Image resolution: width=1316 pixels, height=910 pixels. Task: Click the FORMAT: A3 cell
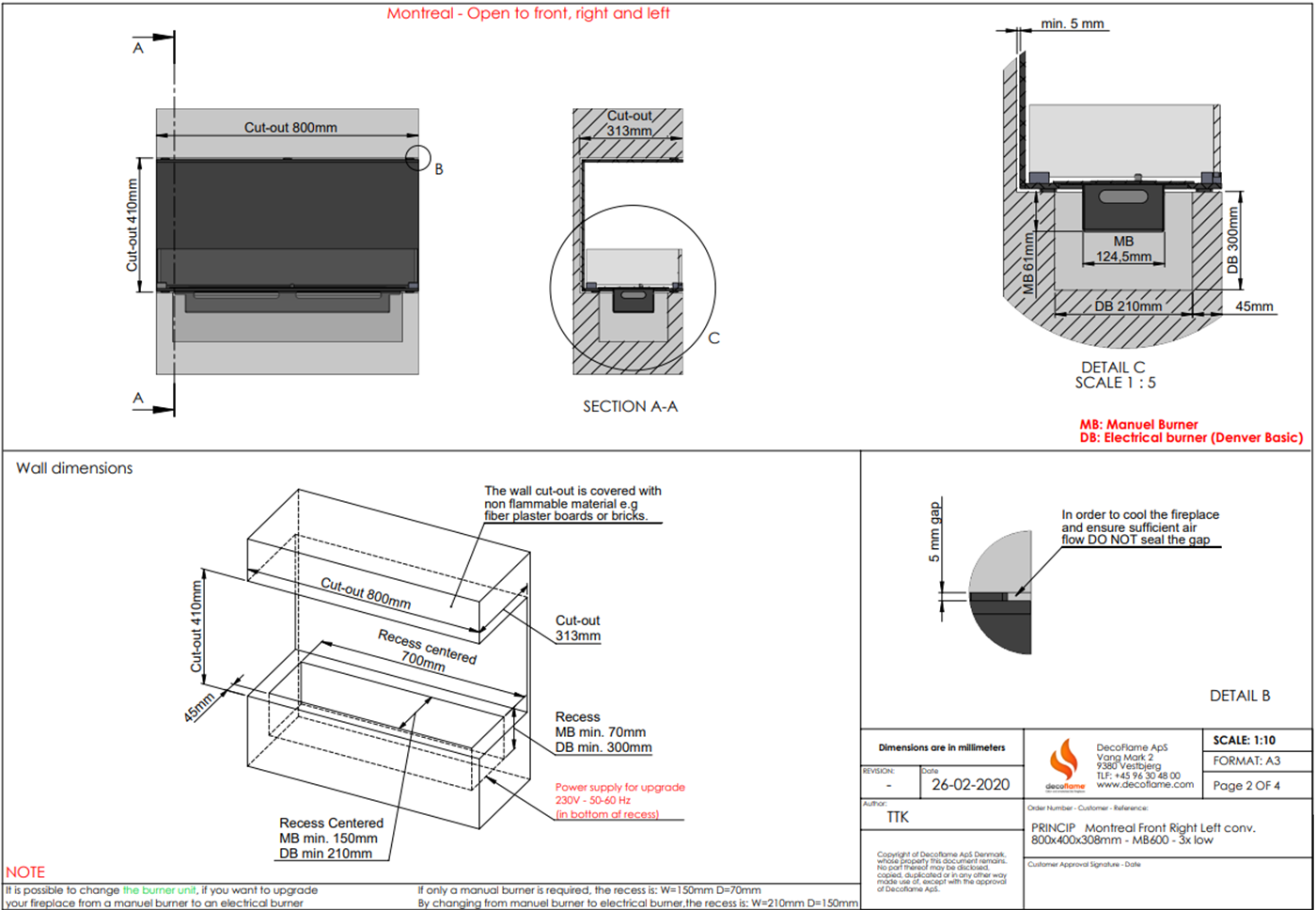[x=1245, y=761]
